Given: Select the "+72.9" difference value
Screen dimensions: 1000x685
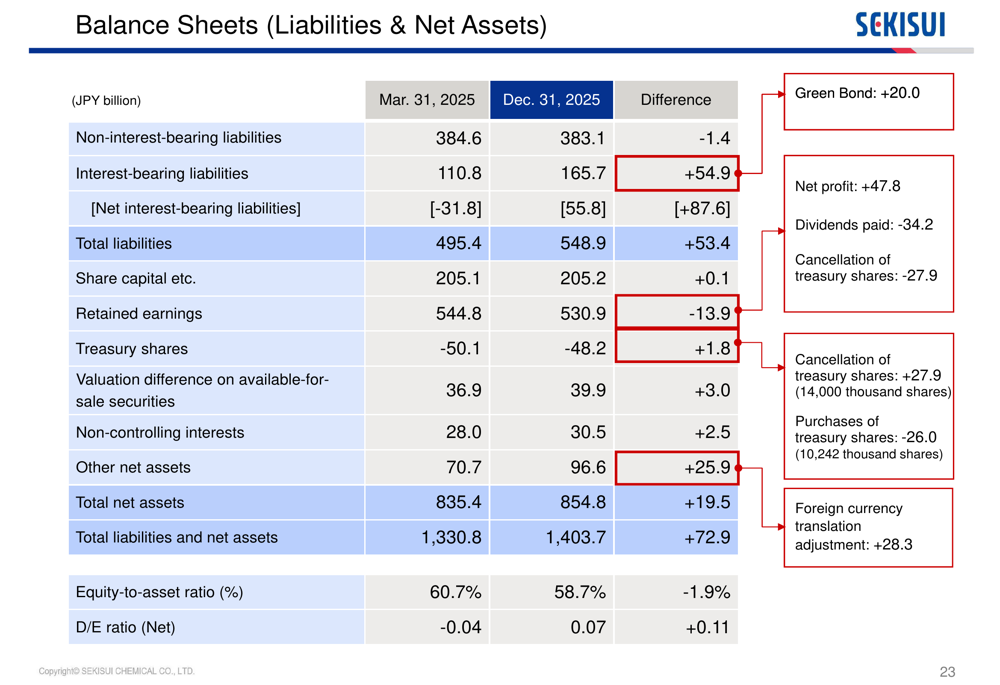Looking at the screenshot, I should (x=707, y=538).
